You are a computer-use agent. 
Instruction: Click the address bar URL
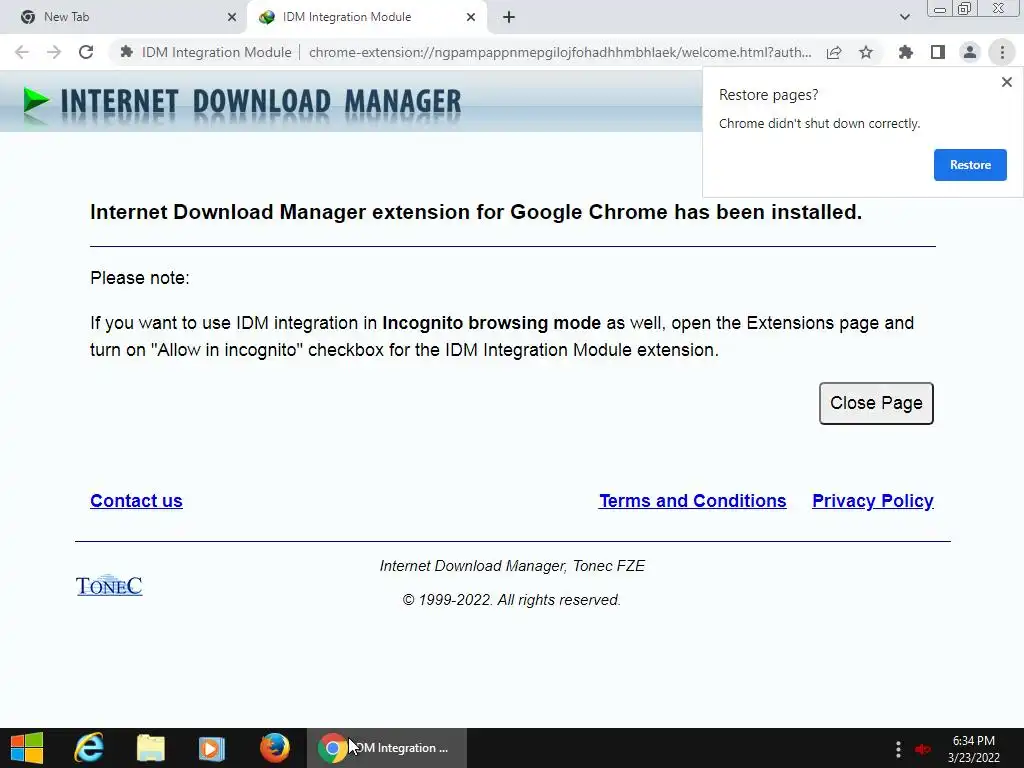[x=560, y=52]
